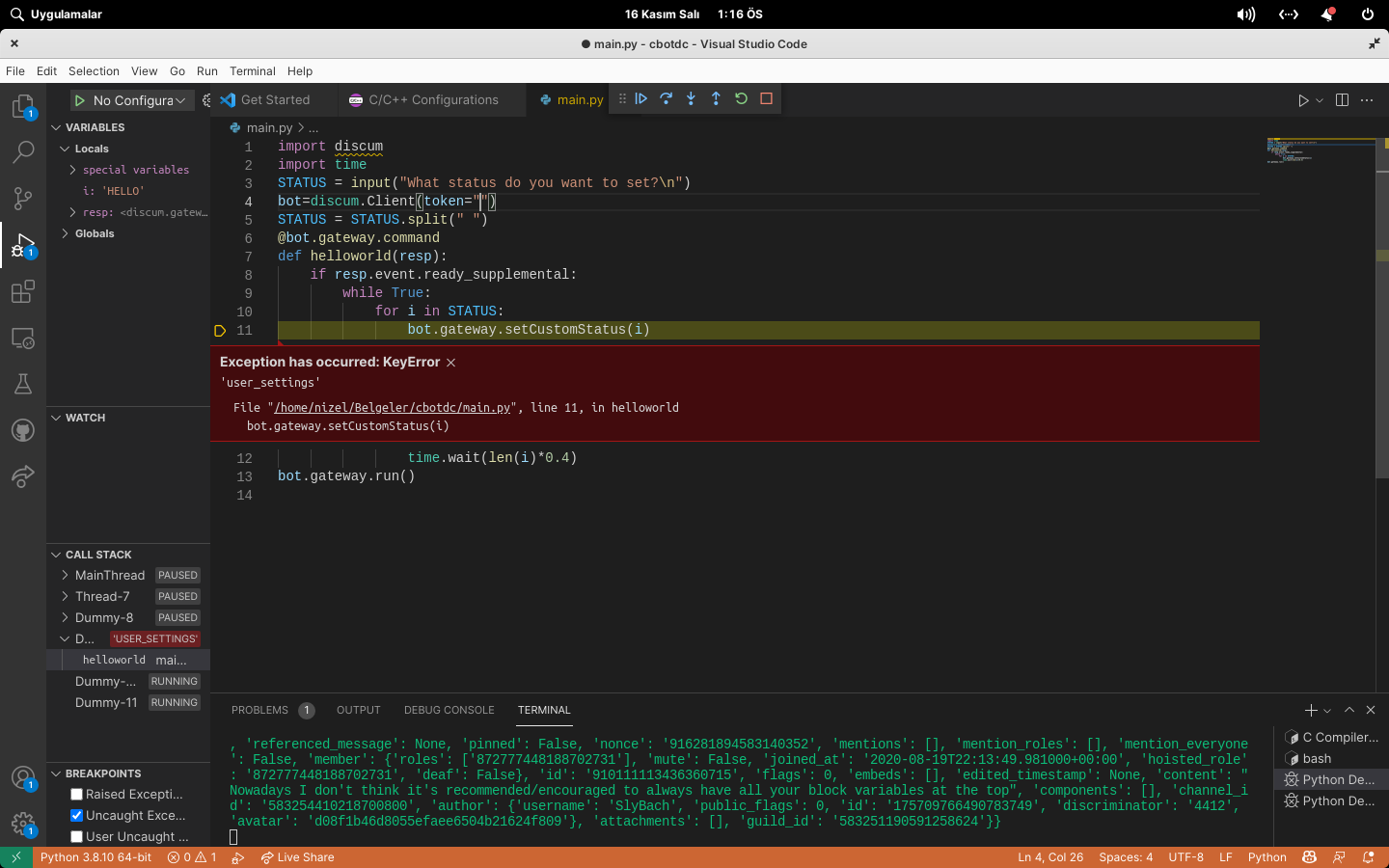Open the Extensions panel

23,291
